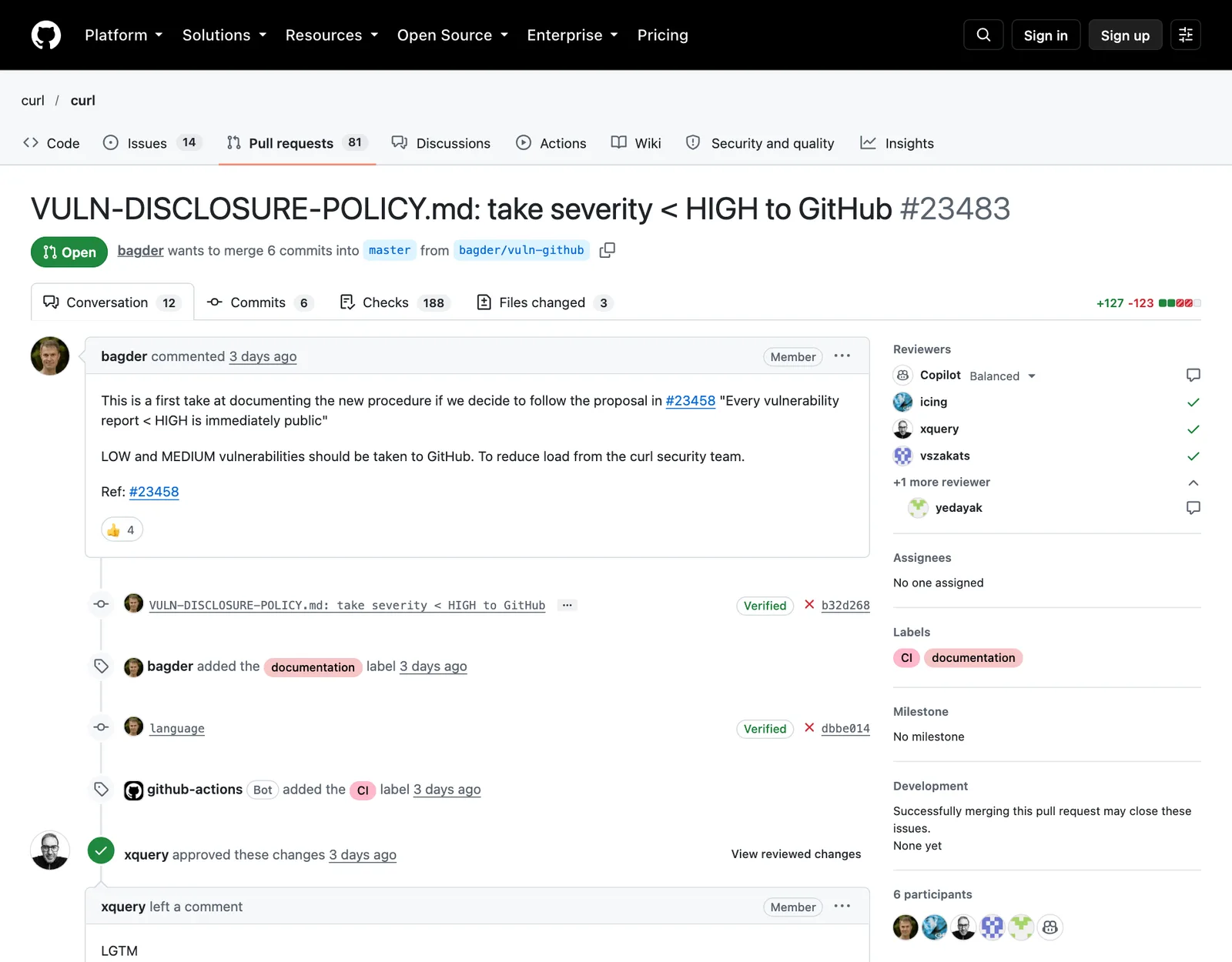
Task: Click icing approval checkmark
Action: (1193, 403)
